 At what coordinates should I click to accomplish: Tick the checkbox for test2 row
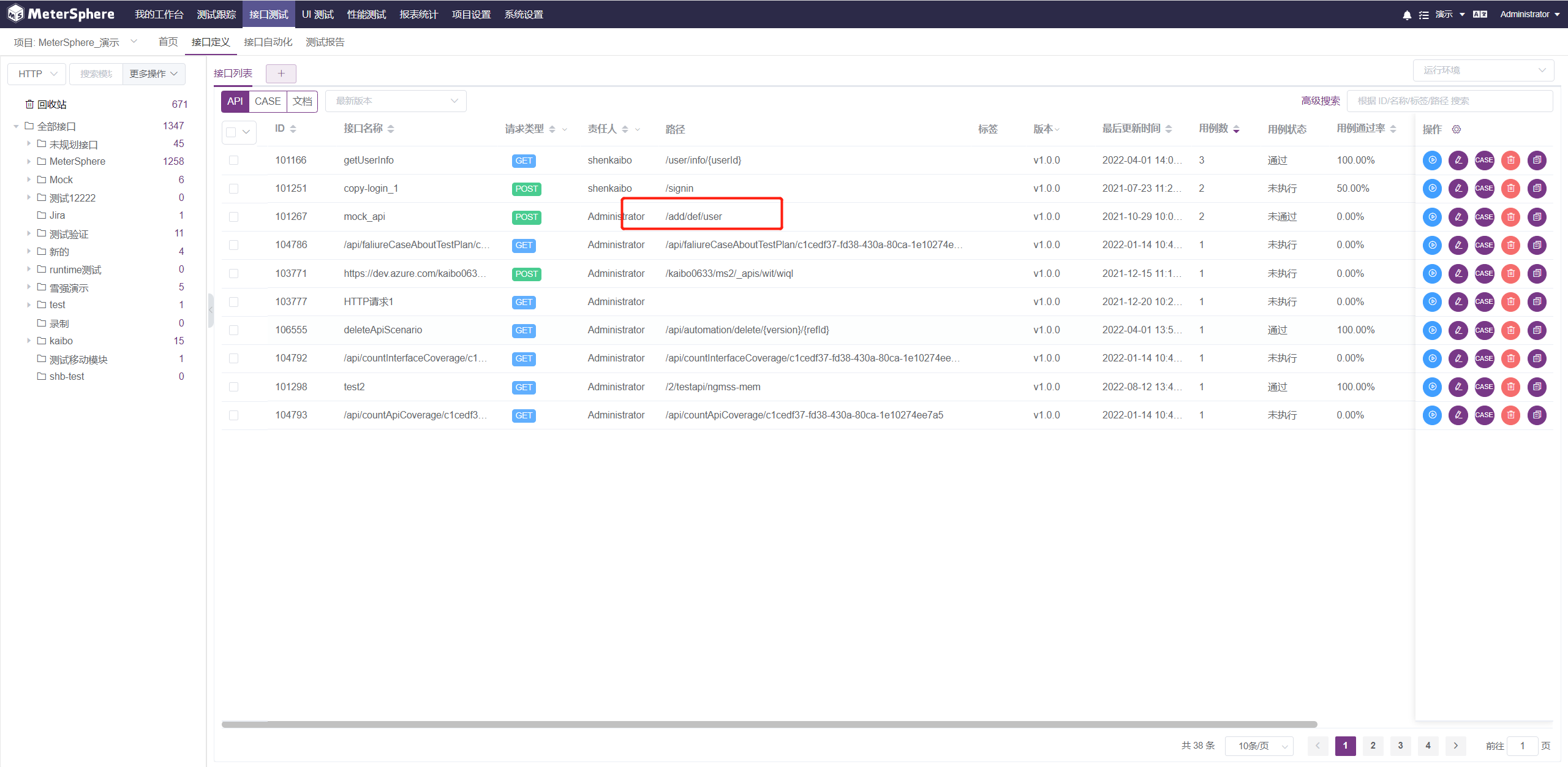(233, 387)
